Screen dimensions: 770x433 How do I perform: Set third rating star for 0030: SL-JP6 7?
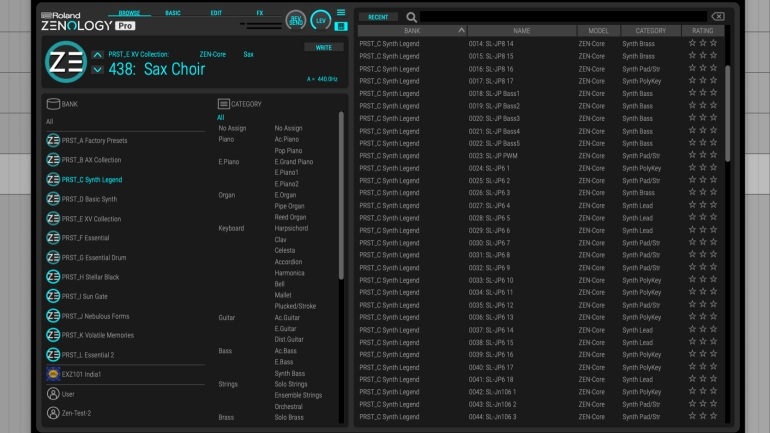coord(714,242)
